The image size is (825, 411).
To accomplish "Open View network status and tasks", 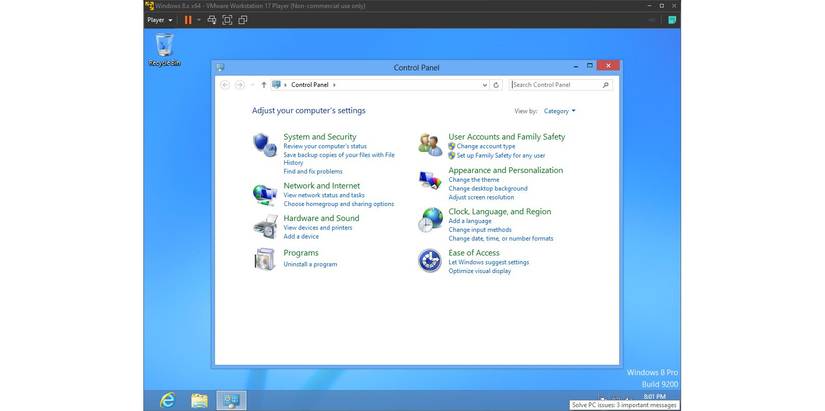I will click(324, 195).
